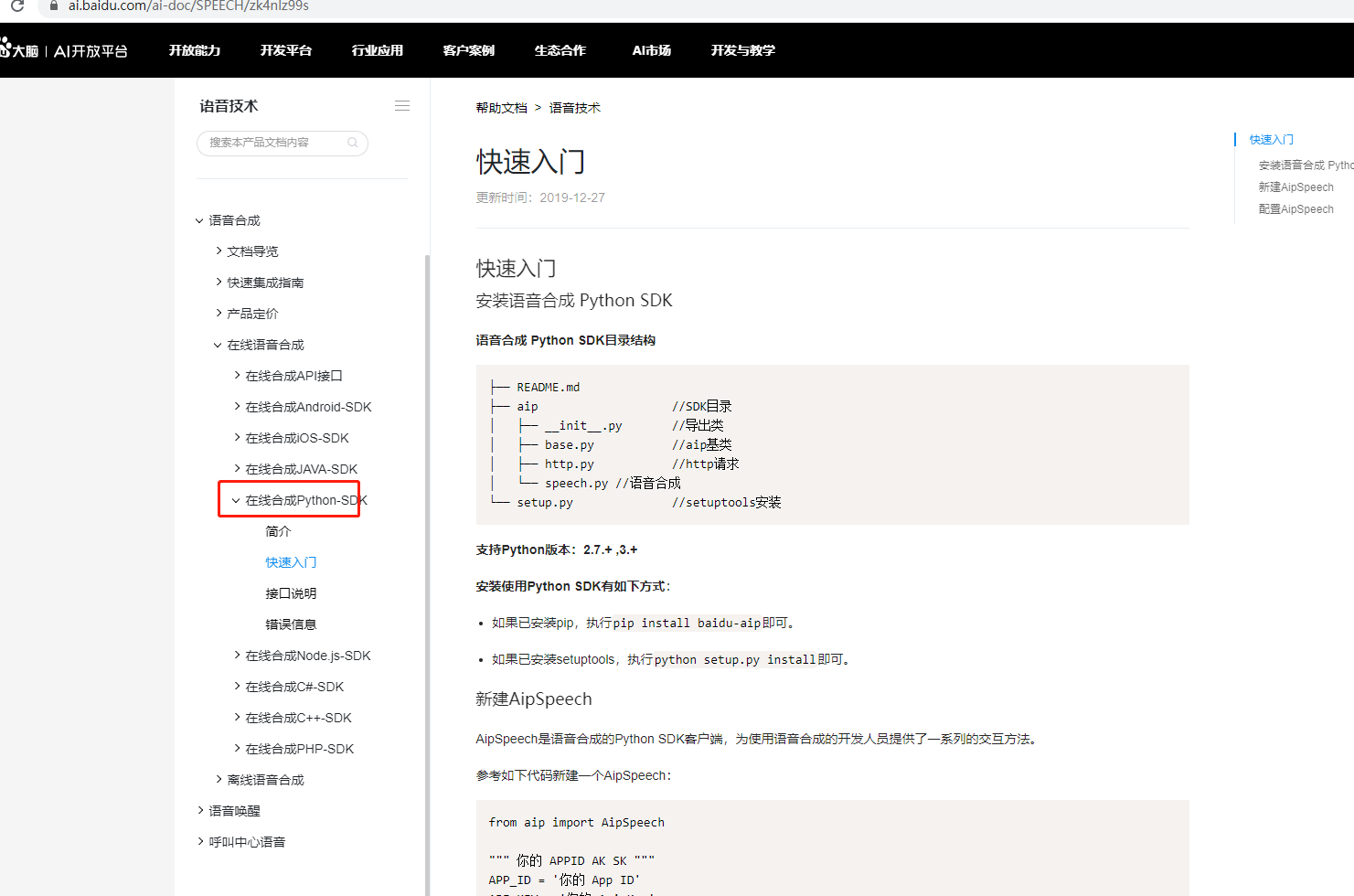Click the magnifier icon in doc search
1354x896 pixels.
[353, 143]
